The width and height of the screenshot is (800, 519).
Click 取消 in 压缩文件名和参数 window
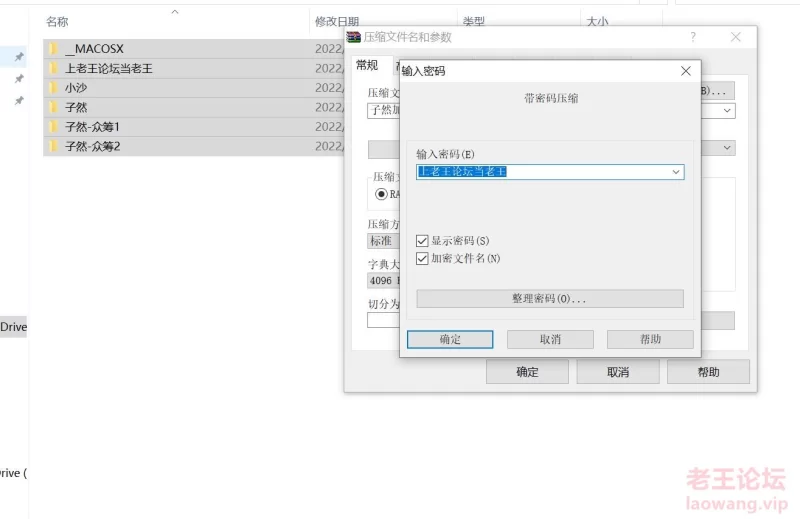[618, 372]
